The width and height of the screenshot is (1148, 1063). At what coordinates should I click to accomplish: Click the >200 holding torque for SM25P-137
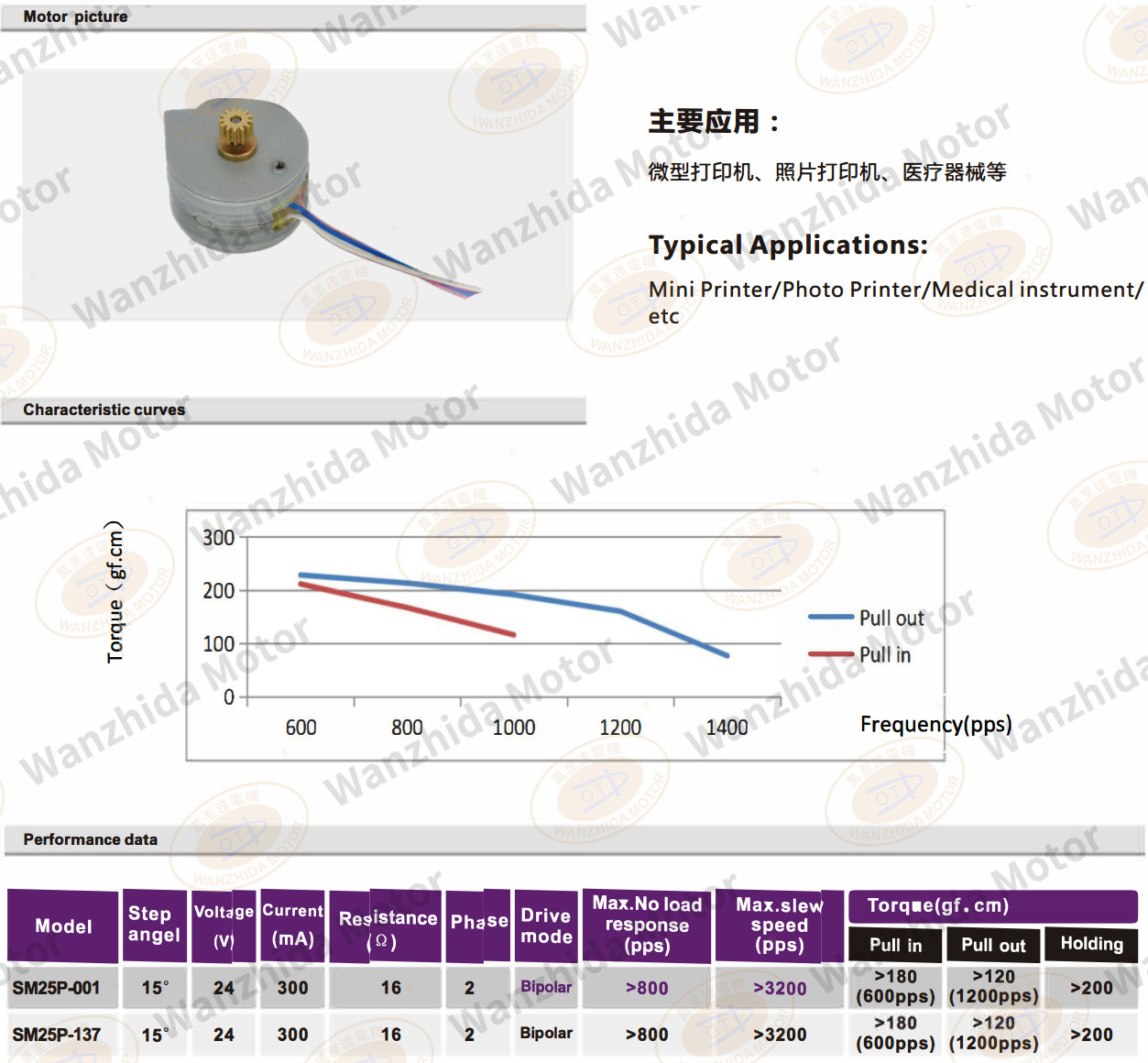[1091, 1035]
